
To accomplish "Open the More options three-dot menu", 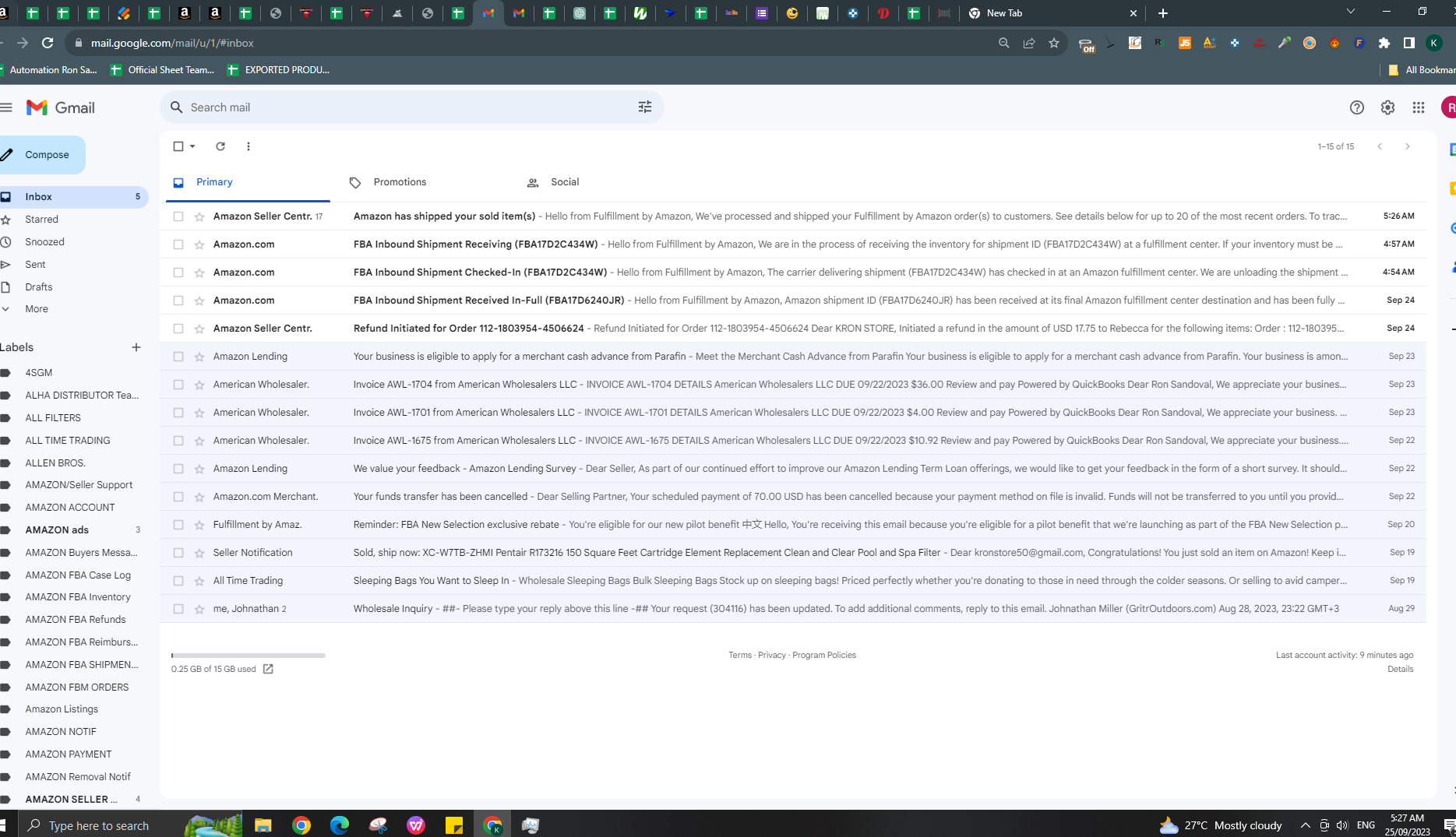I will tap(249, 146).
